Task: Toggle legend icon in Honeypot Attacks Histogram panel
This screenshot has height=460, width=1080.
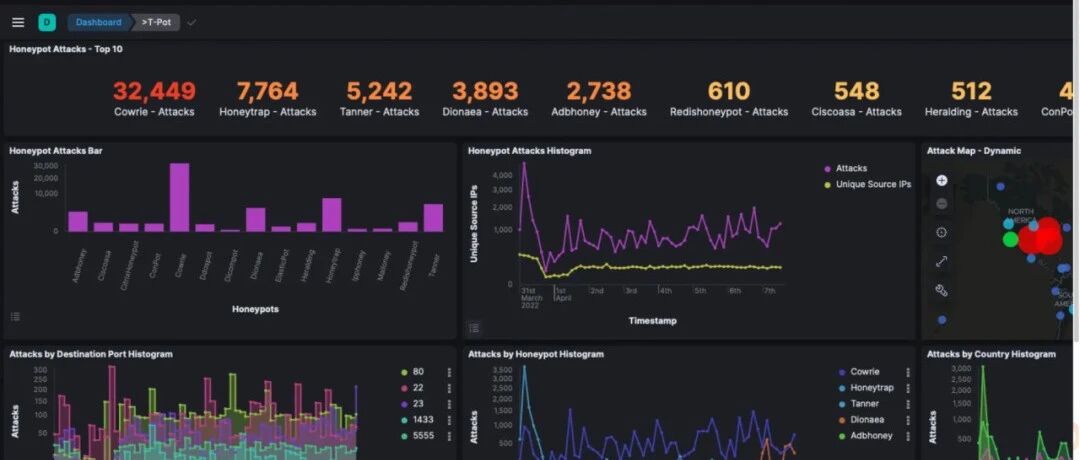Action: coord(474,328)
